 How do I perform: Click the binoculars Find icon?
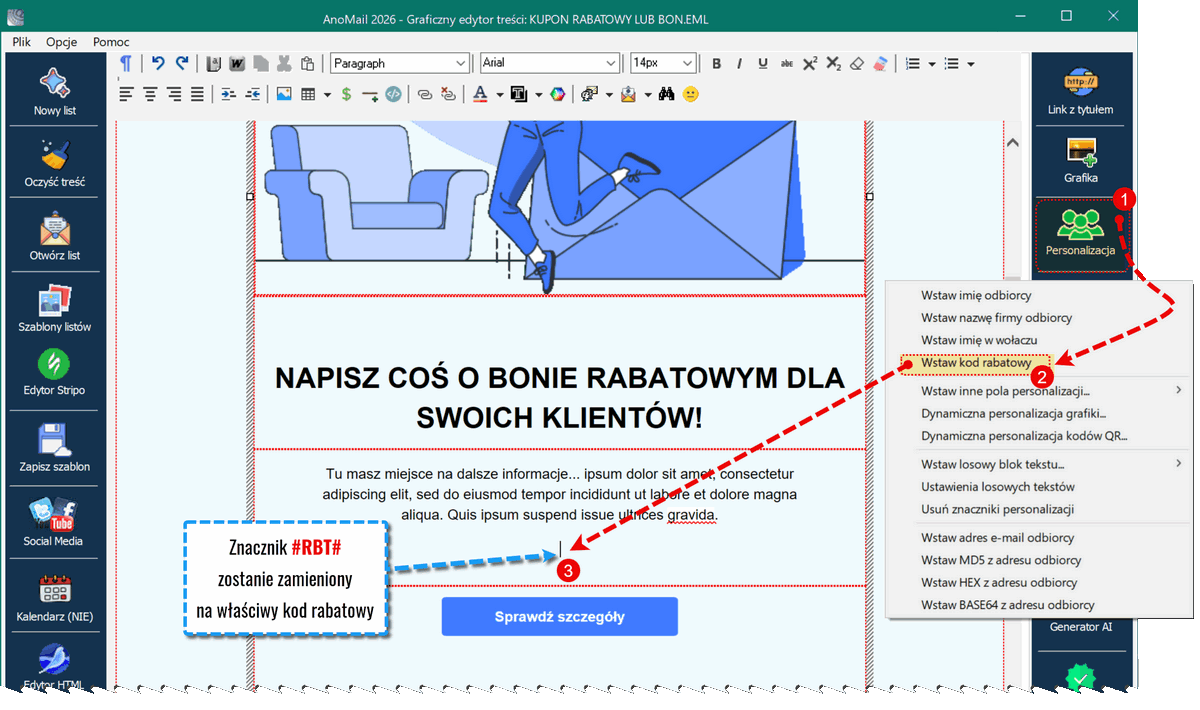pos(667,94)
